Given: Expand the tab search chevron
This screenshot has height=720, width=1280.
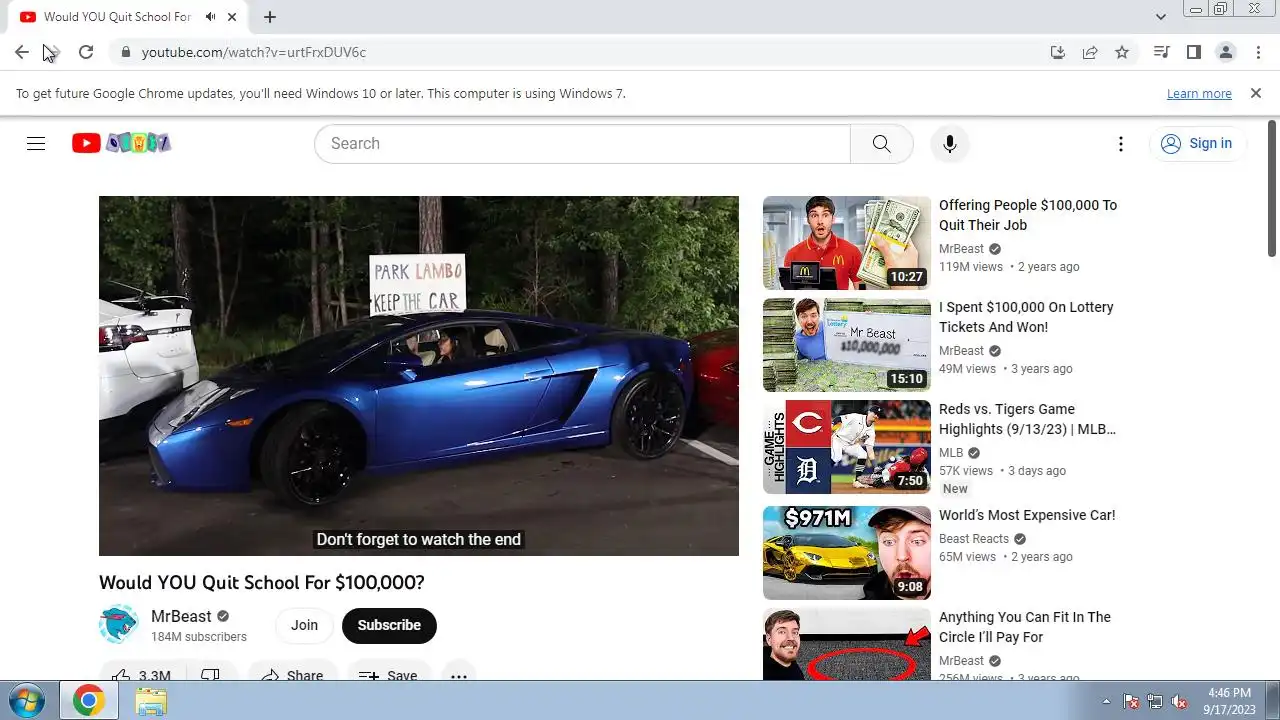Looking at the screenshot, I should click(x=1161, y=17).
